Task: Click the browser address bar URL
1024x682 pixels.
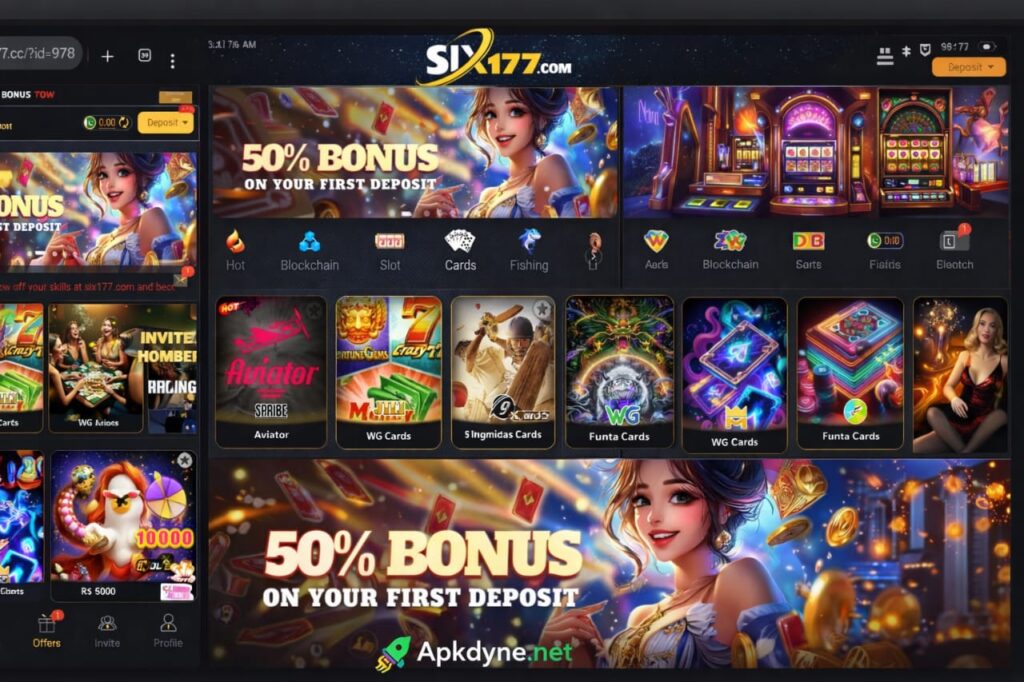Action: (x=39, y=53)
